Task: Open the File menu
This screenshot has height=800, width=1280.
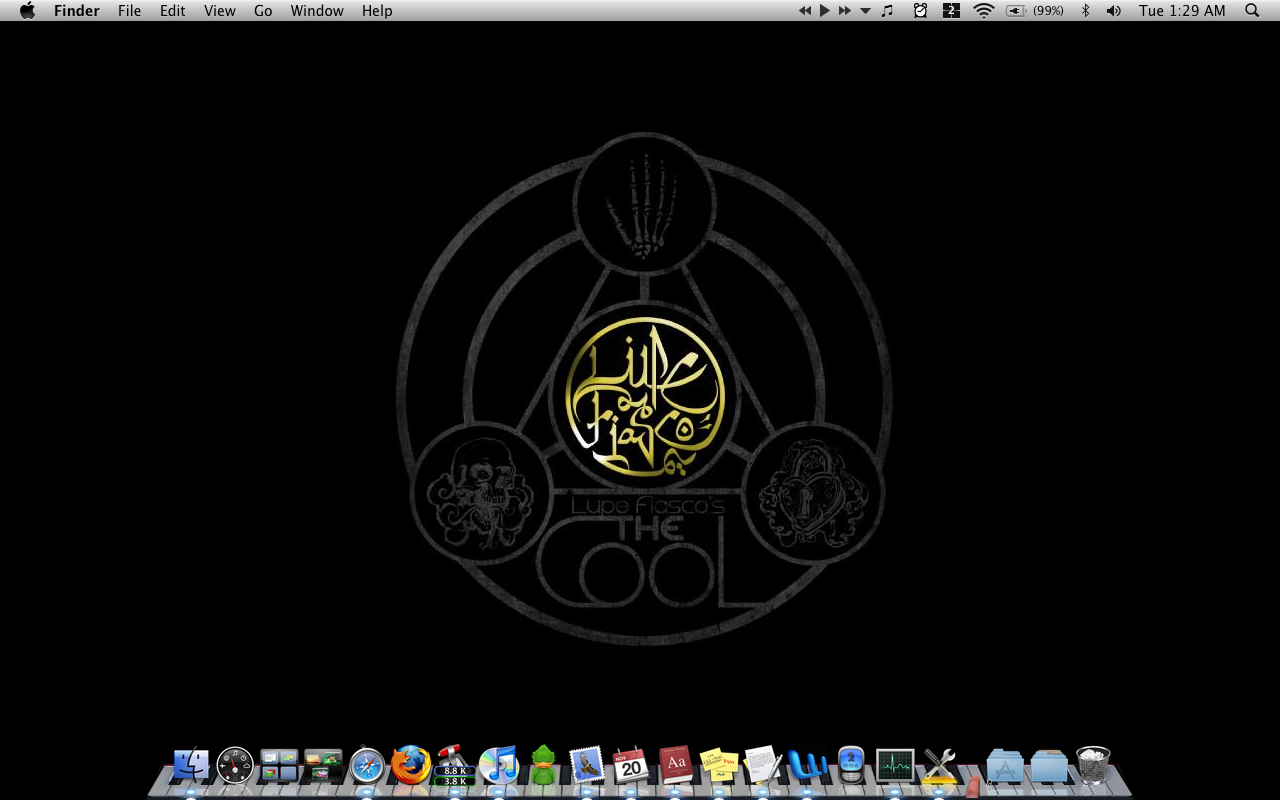Action: [x=129, y=11]
